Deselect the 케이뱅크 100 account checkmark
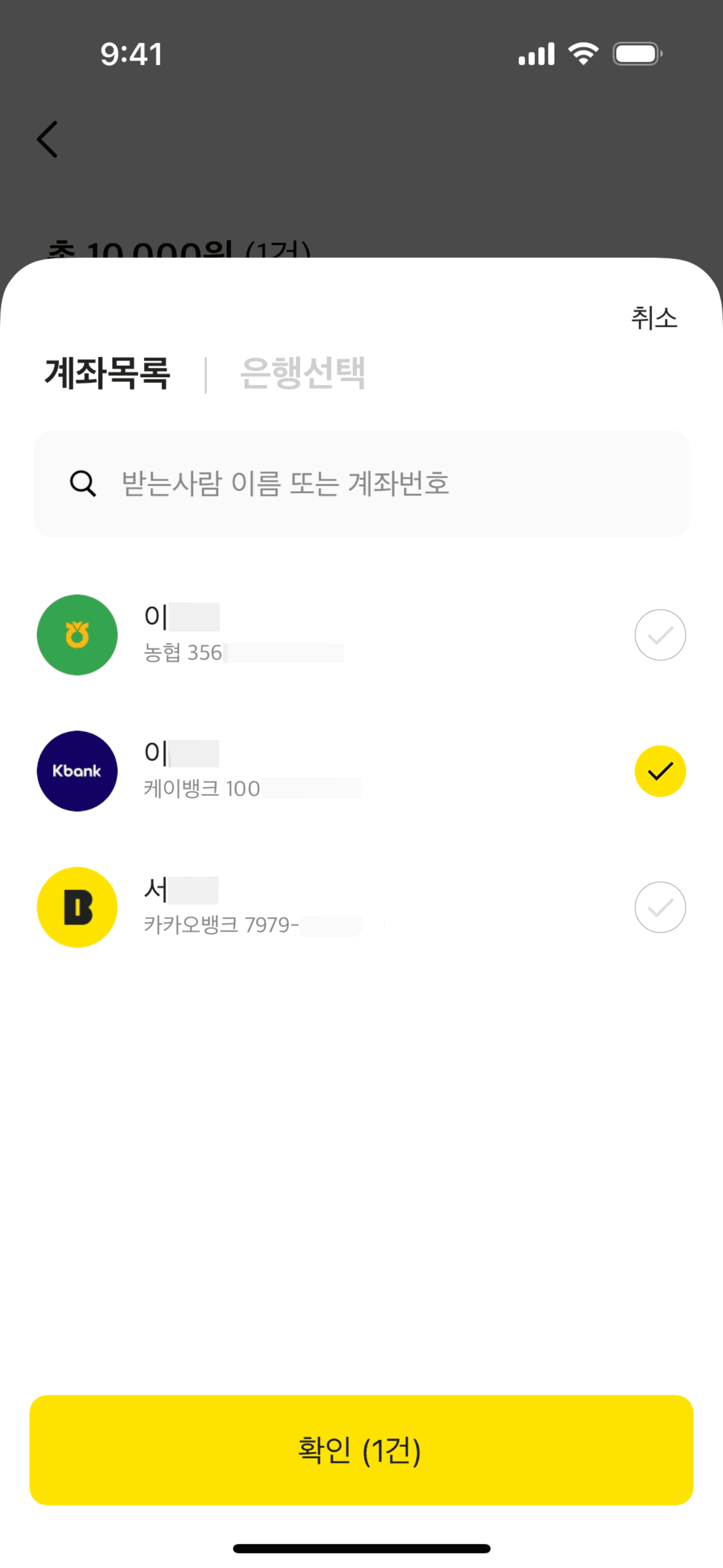 coord(660,771)
